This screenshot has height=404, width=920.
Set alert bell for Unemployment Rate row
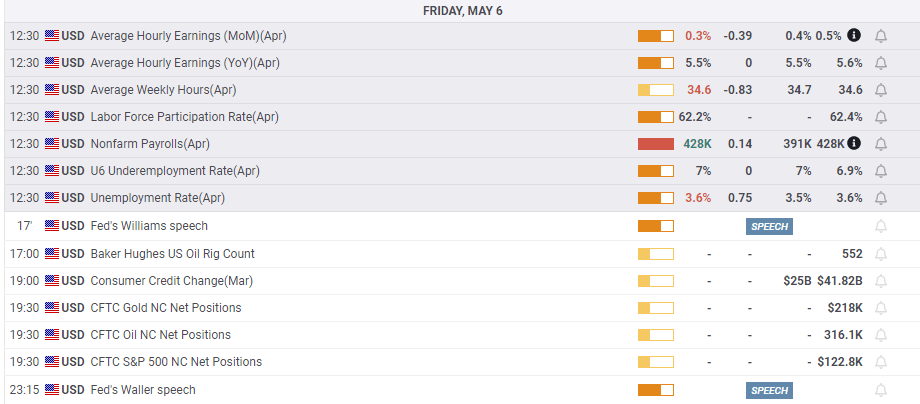(x=881, y=198)
